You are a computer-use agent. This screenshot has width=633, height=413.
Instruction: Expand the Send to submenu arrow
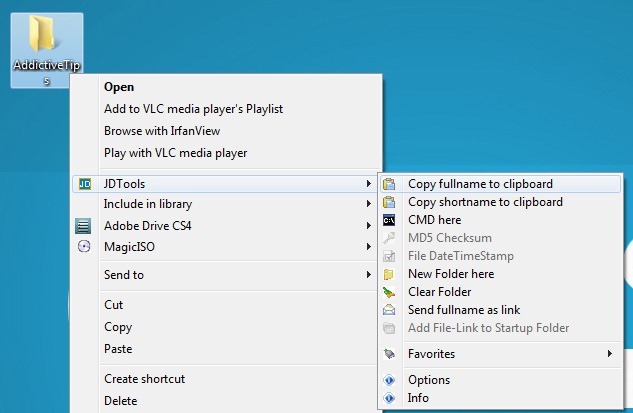(x=368, y=275)
